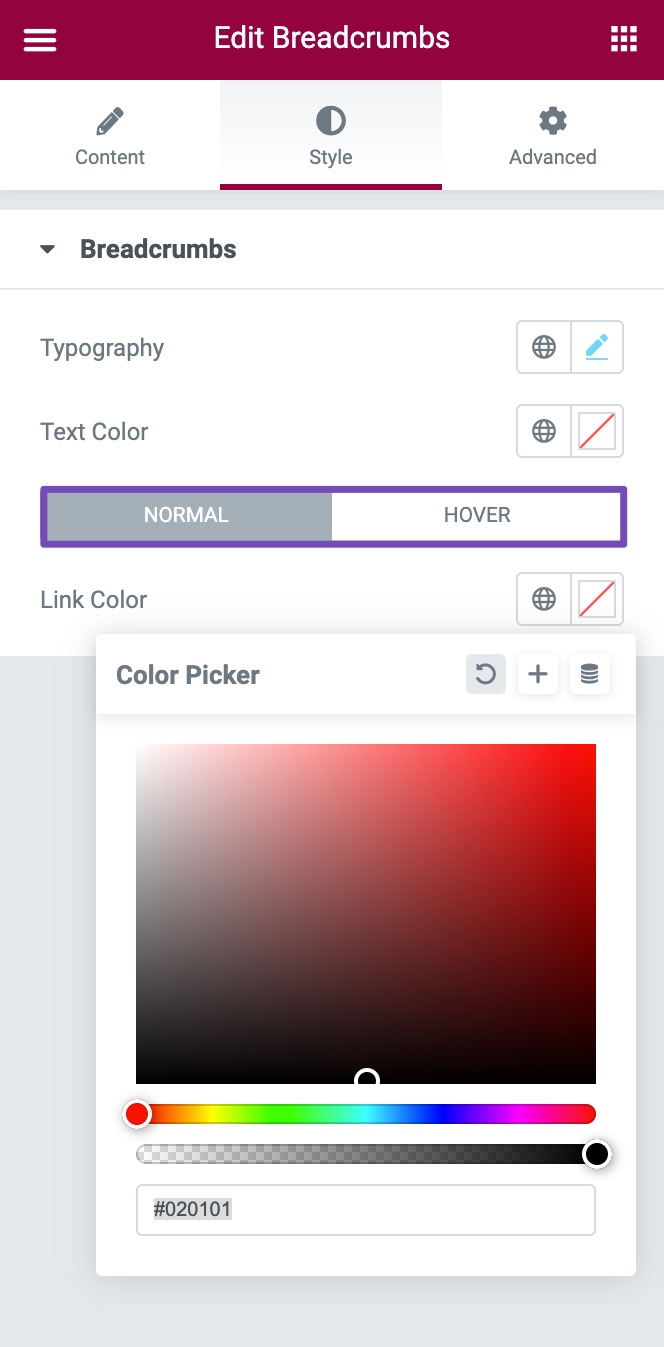The image size is (664, 1347).
Task: Switch to Hover state
Action: coord(477,516)
